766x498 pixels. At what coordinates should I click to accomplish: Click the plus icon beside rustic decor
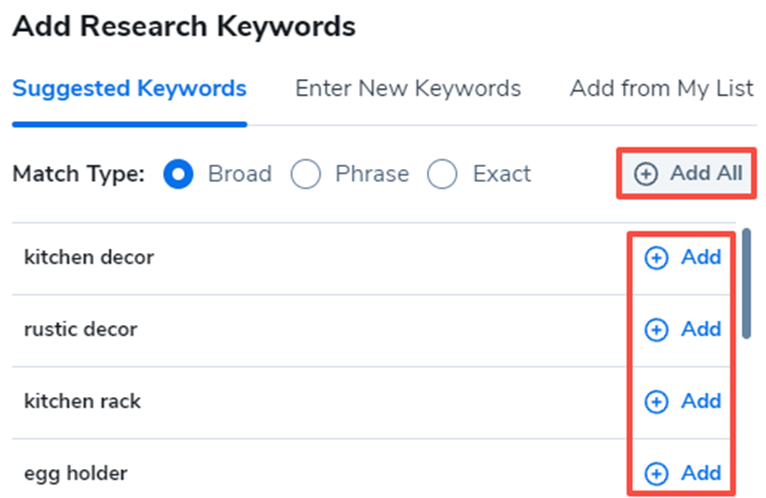tap(656, 330)
